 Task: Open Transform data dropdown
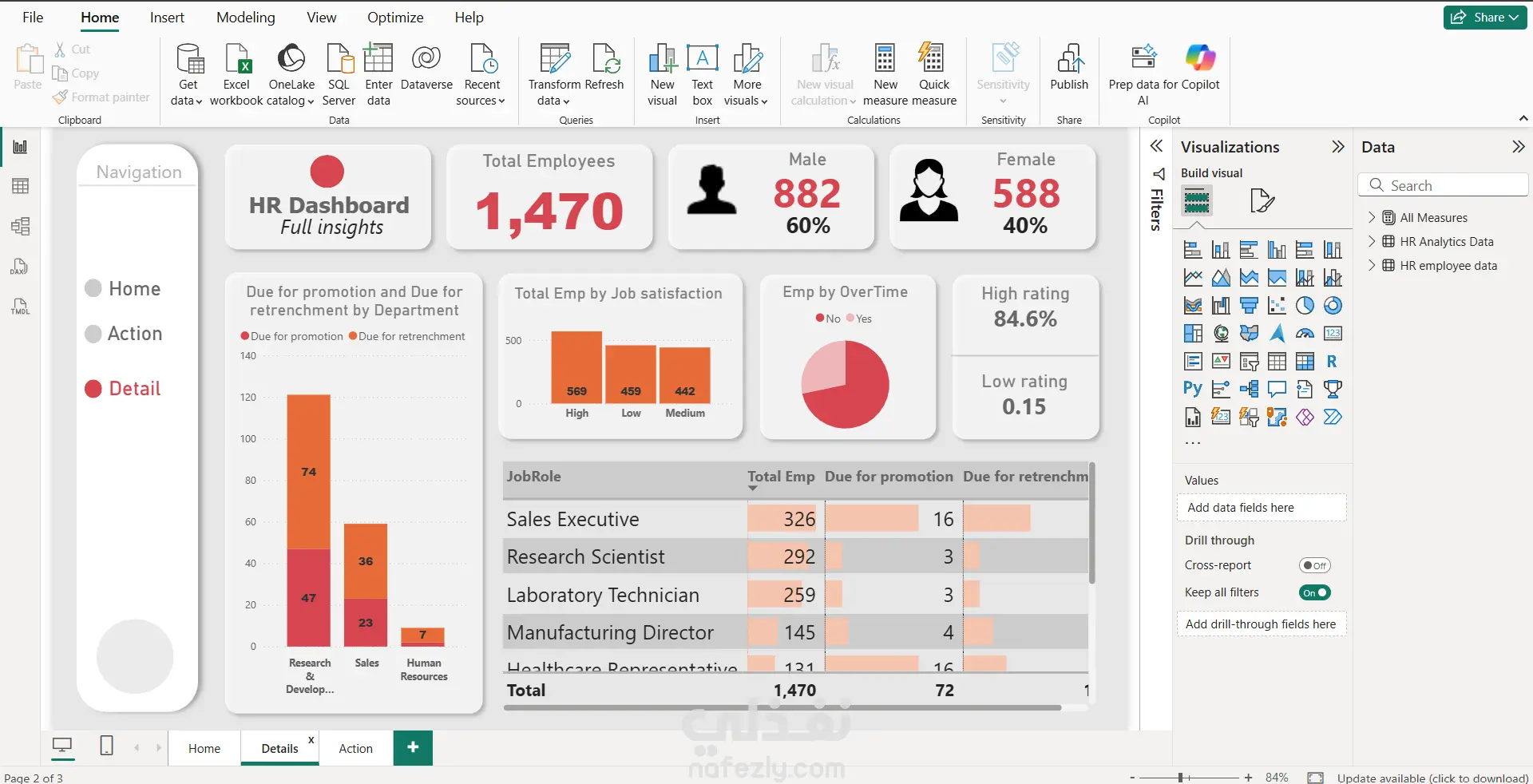(x=554, y=74)
